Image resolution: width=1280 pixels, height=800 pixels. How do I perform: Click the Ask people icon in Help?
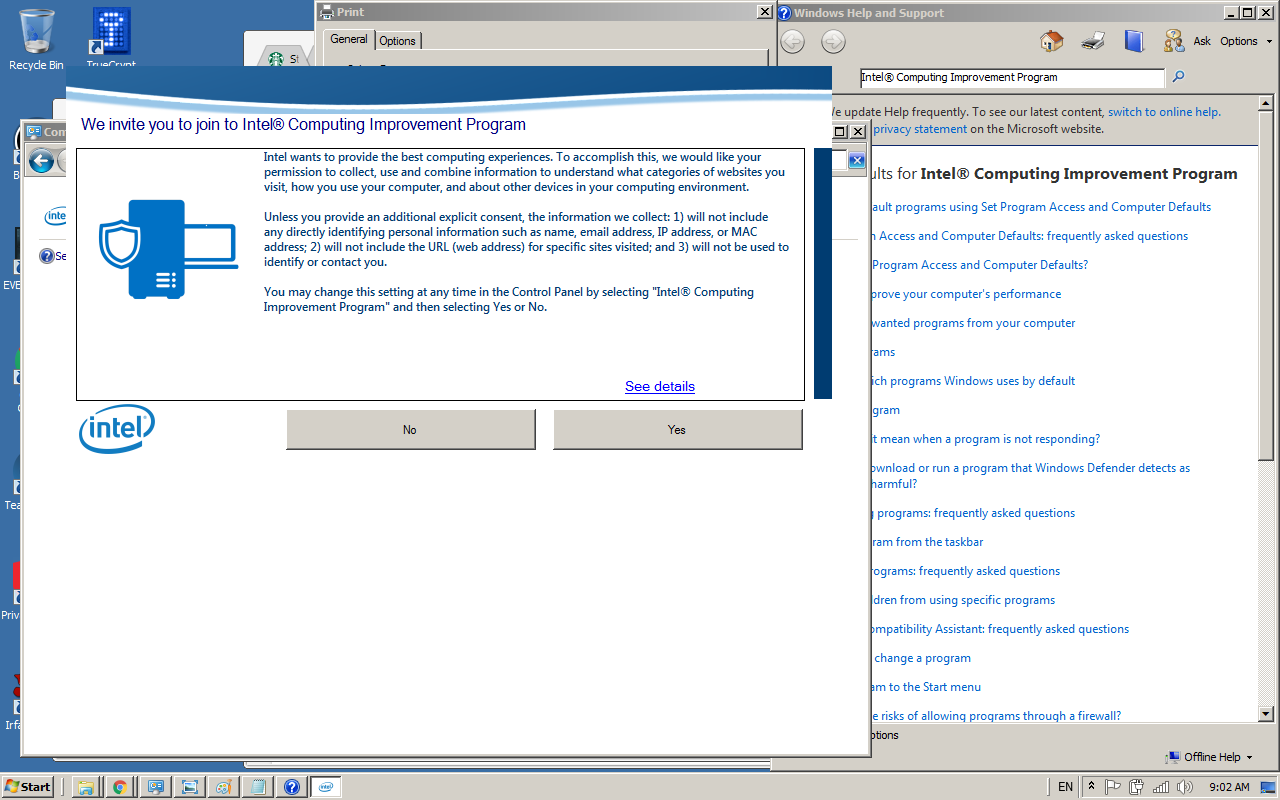1174,41
